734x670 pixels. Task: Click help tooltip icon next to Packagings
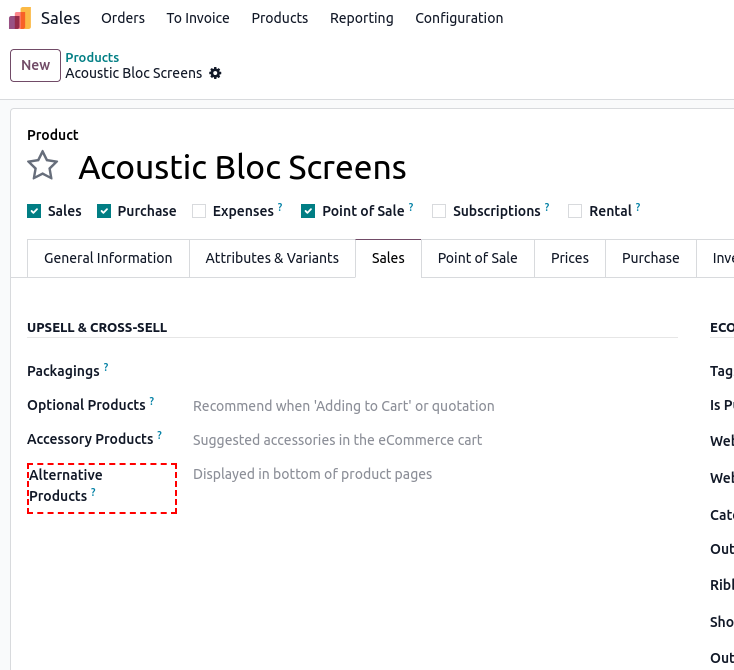pos(106,368)
